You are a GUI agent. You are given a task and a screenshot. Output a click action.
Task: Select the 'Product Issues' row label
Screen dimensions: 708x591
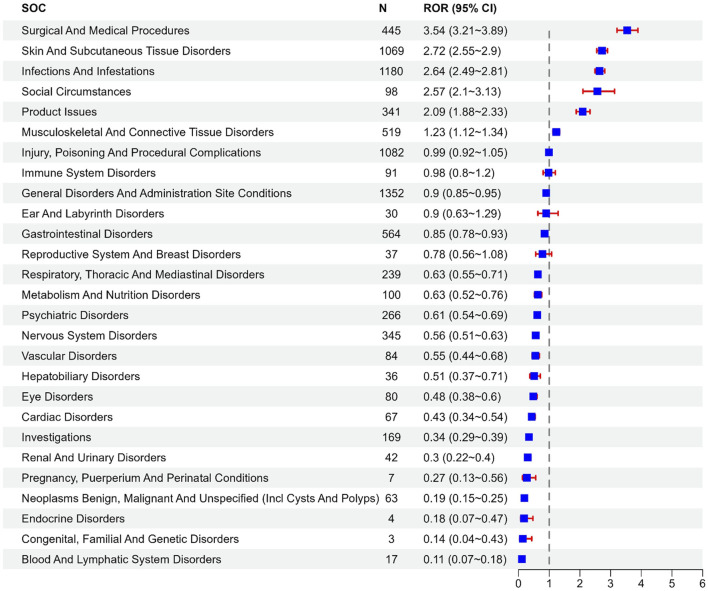click(59, 112)
